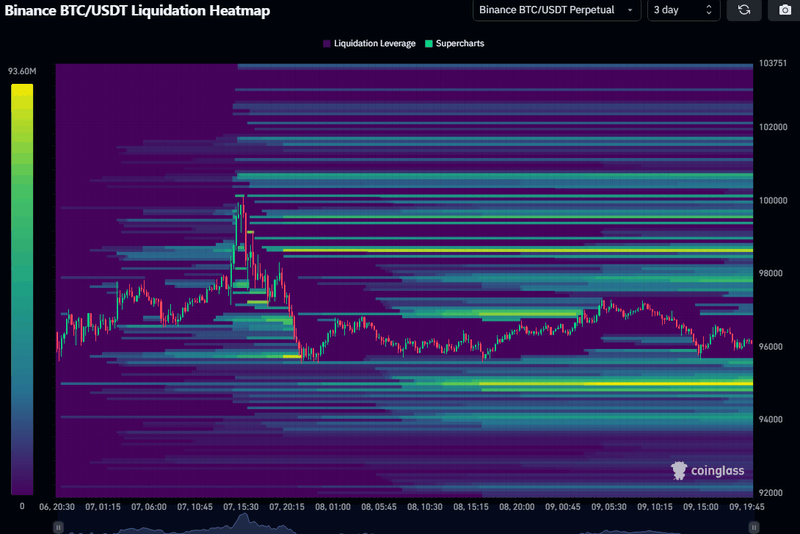This screenshot has width=800, height=534.
Task: Toggle the Supercharts legend series
Action: pyautogui.click(x=455, y=43)
